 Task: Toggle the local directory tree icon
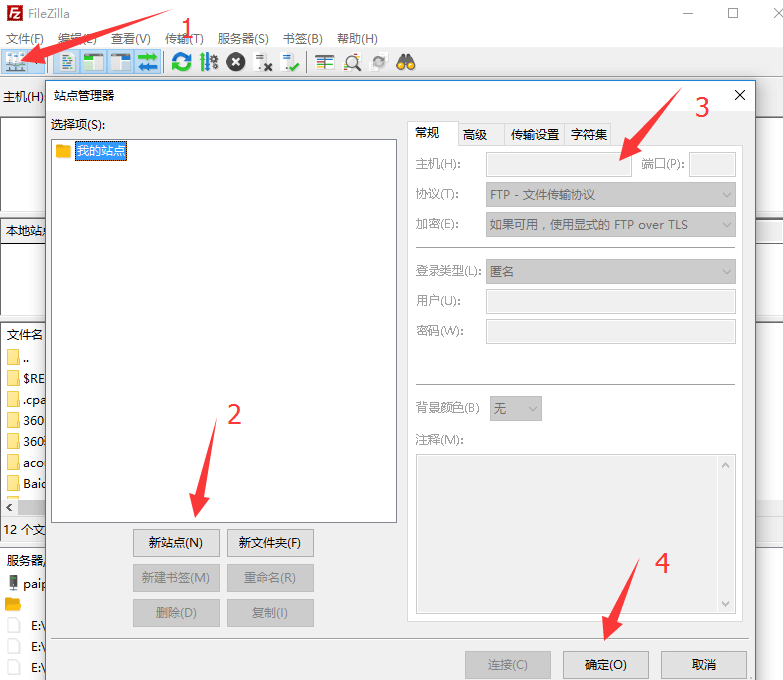click(93, 62)
